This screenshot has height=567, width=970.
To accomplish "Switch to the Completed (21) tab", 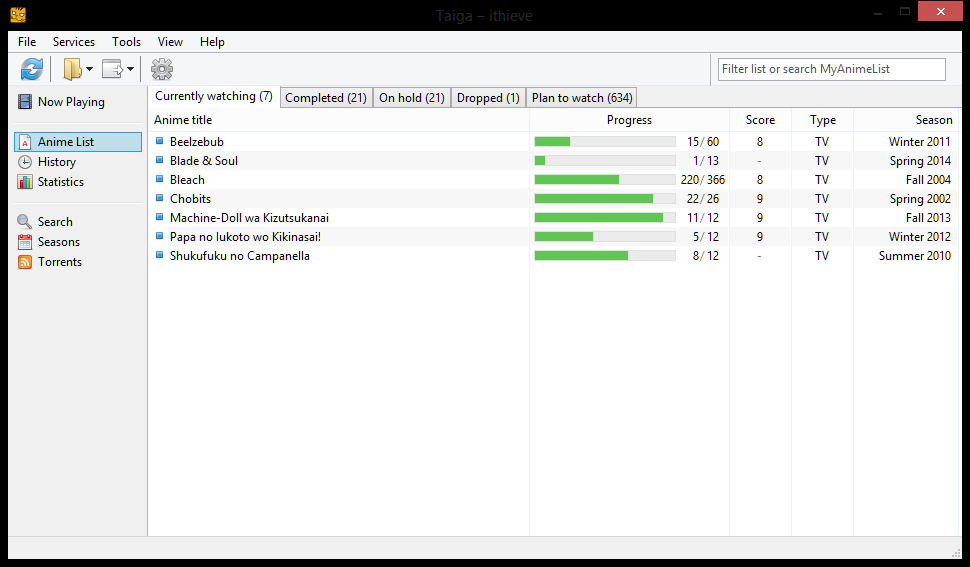I will coord(326,98).
